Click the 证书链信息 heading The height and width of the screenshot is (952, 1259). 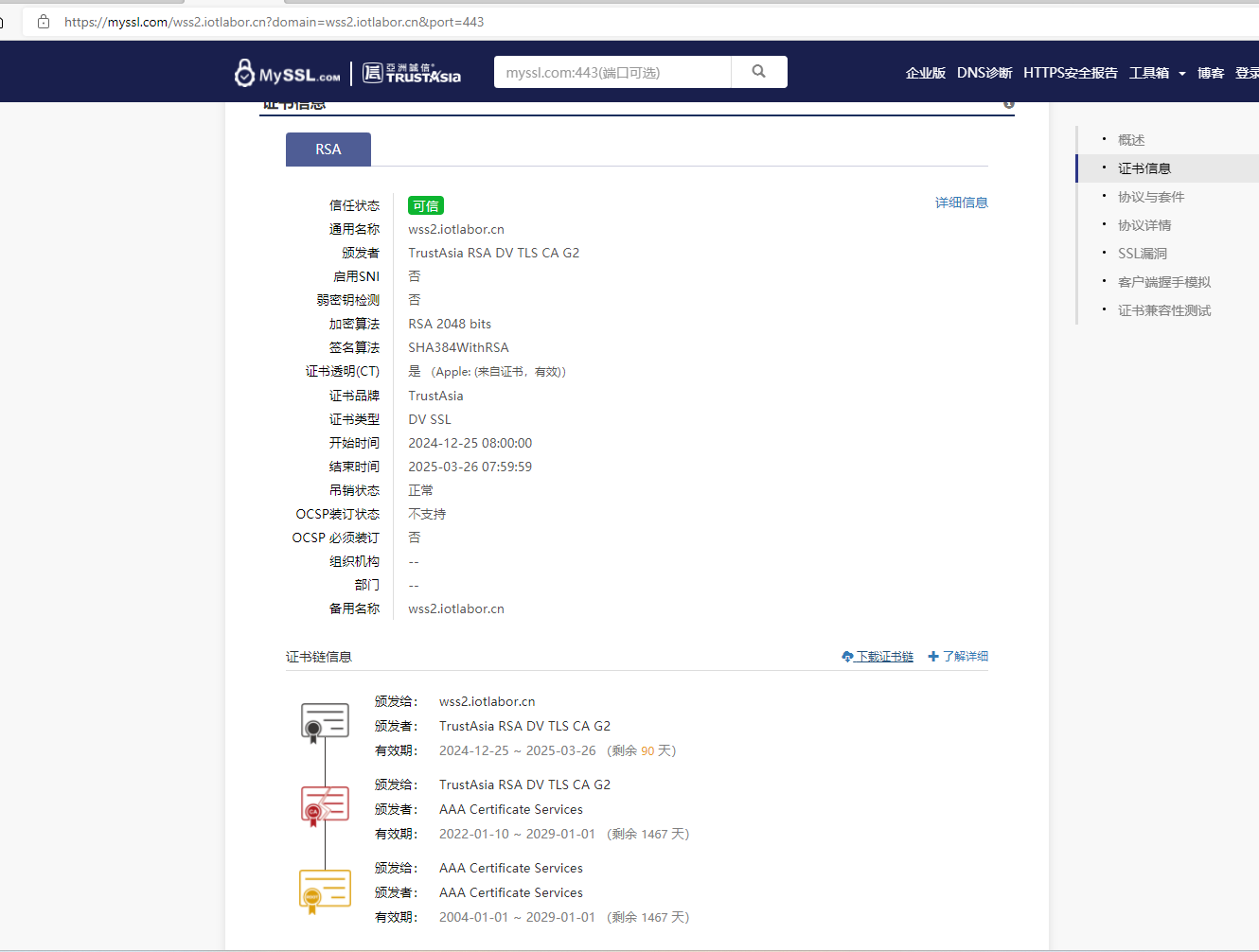pos(319,657)
